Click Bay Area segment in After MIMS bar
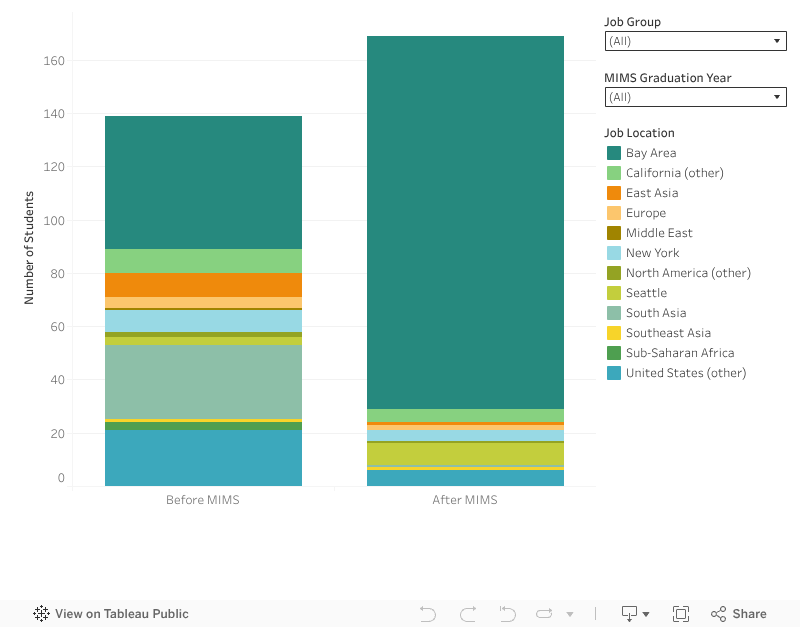800x627 pixels. point(465,222)
